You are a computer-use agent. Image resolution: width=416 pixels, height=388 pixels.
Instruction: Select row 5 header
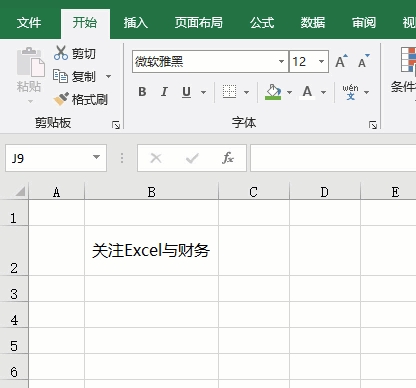(x=14, y=341)
